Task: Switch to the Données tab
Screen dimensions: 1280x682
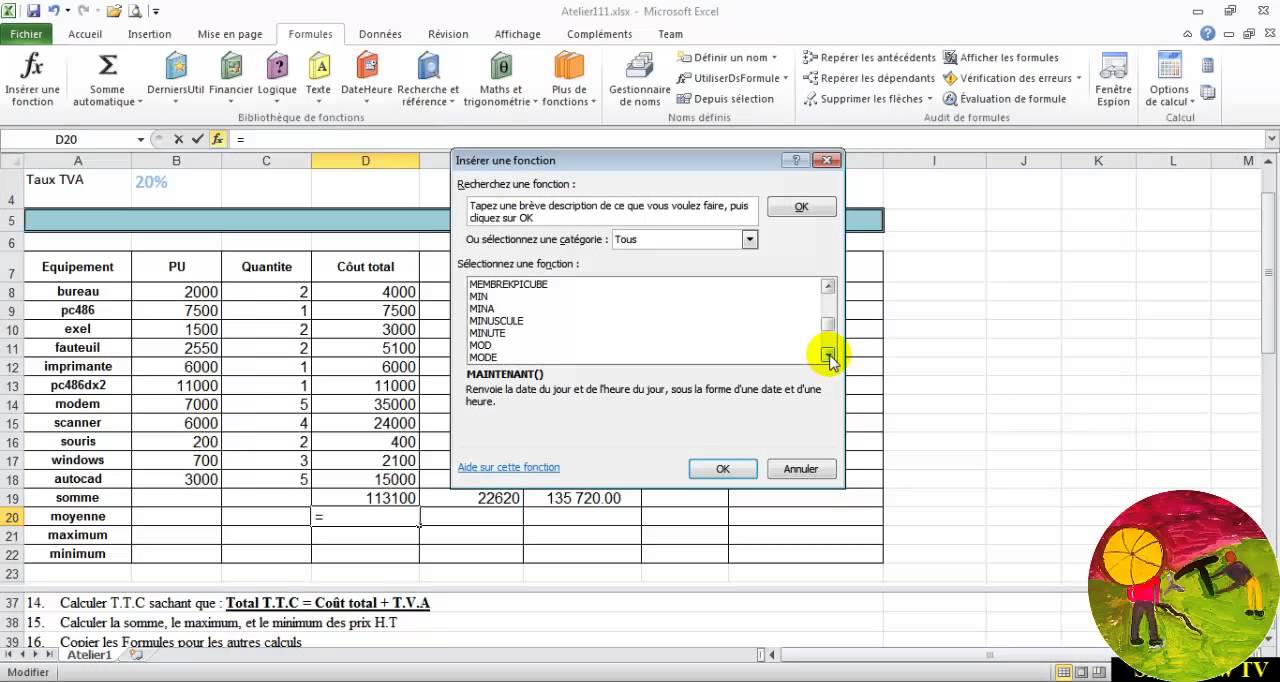Action: (x=380, y=34)
